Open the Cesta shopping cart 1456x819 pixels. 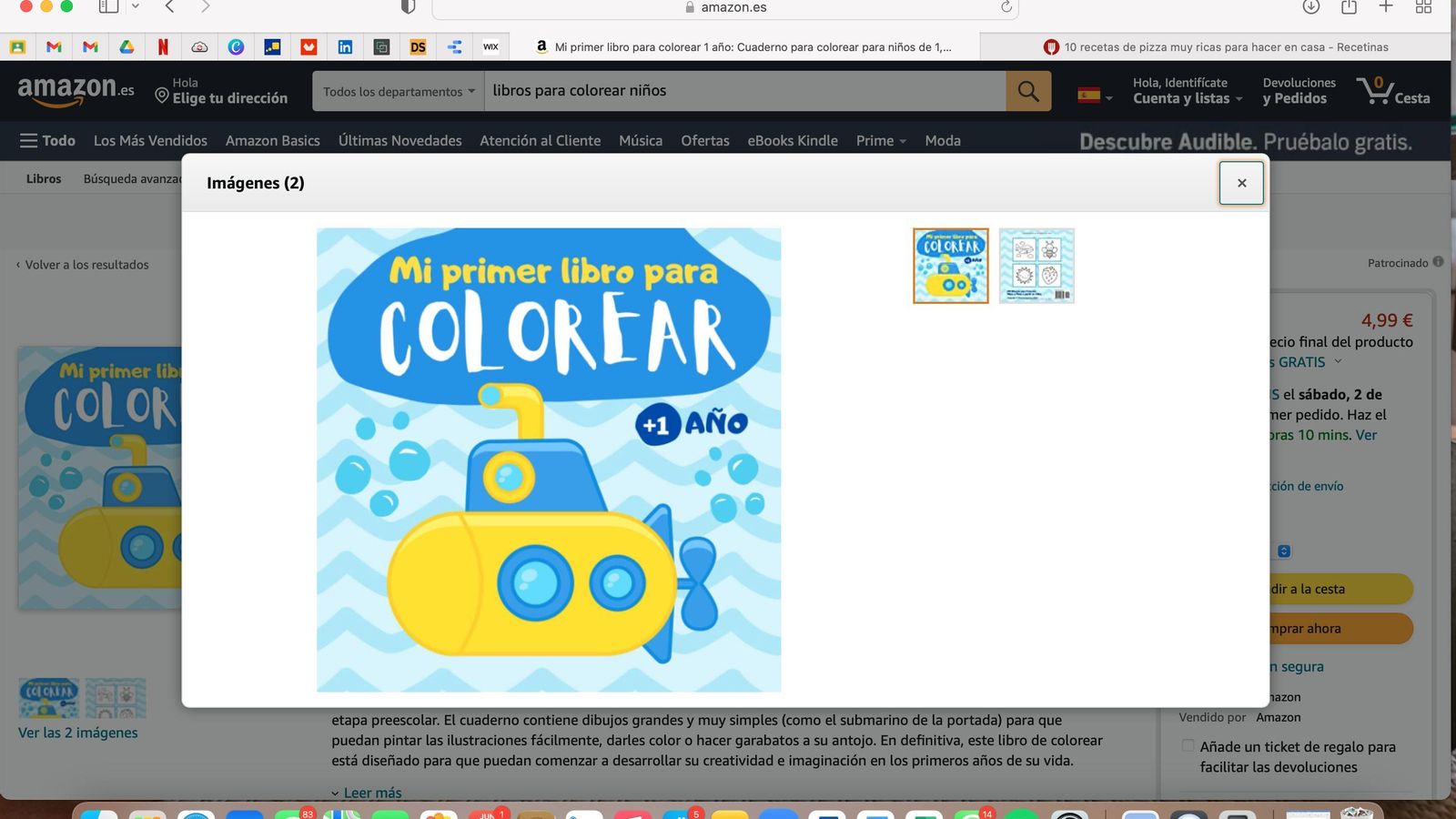tap(1393, 90)
